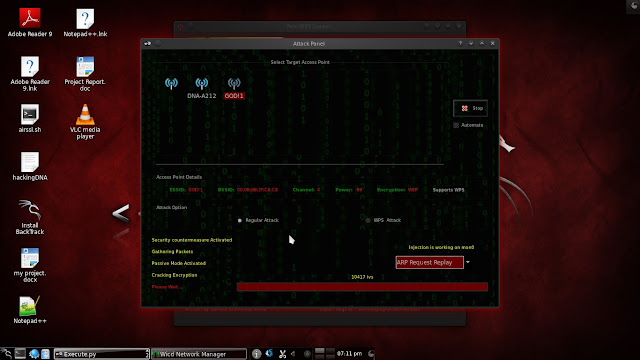
Task: Click the ESSID GOD!1 value
Action: point(195,190)
